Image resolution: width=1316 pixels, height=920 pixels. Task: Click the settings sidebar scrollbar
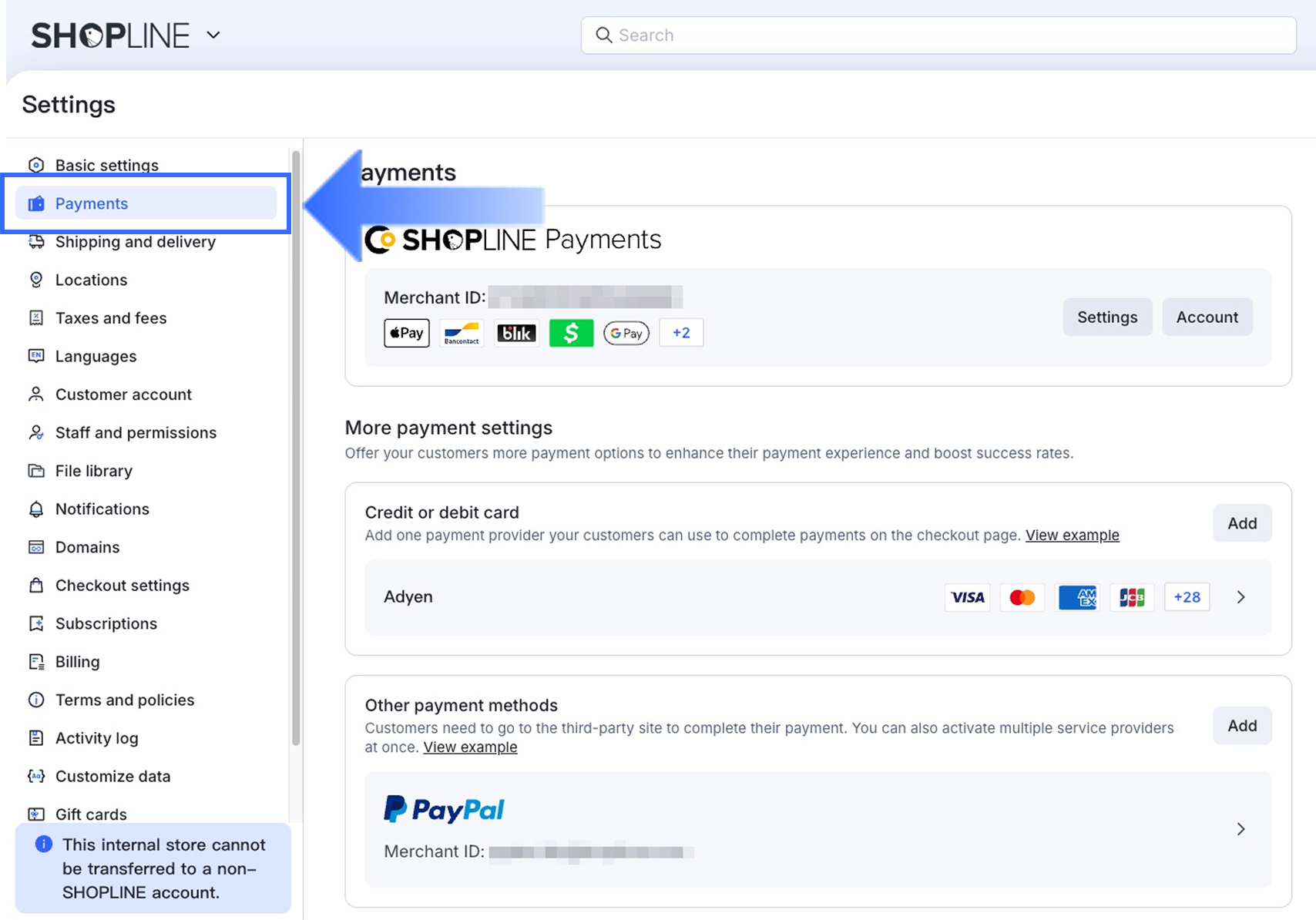click(x=296, y=448)
